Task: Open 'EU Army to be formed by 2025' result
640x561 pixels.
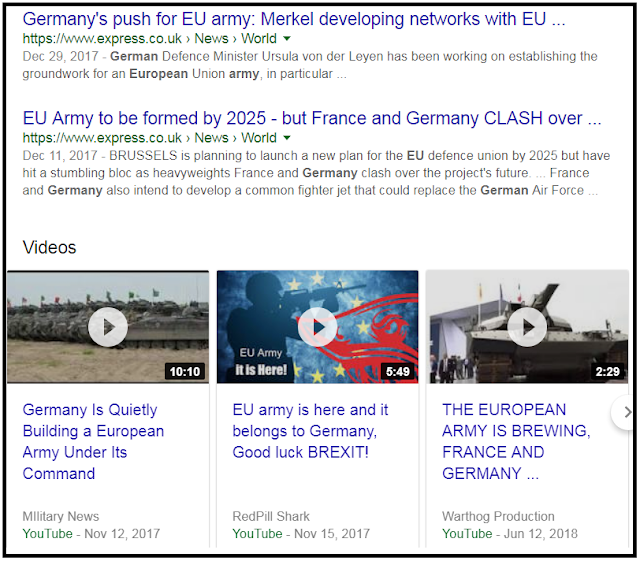Action: coord(312,118)
